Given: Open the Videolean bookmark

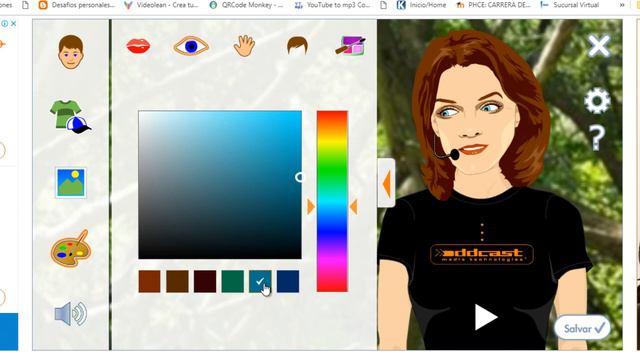Looking at the screenshot, I should [x=161, y=5].
